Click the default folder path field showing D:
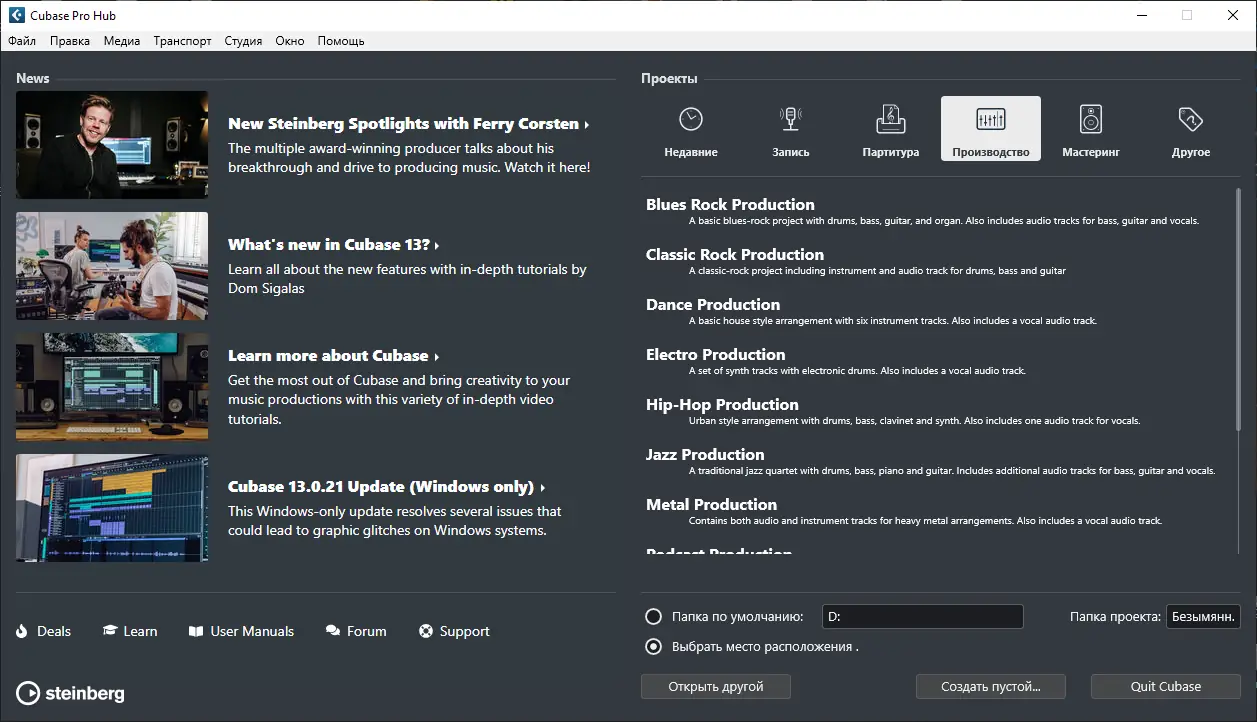1257x722 pixels. 921,616
